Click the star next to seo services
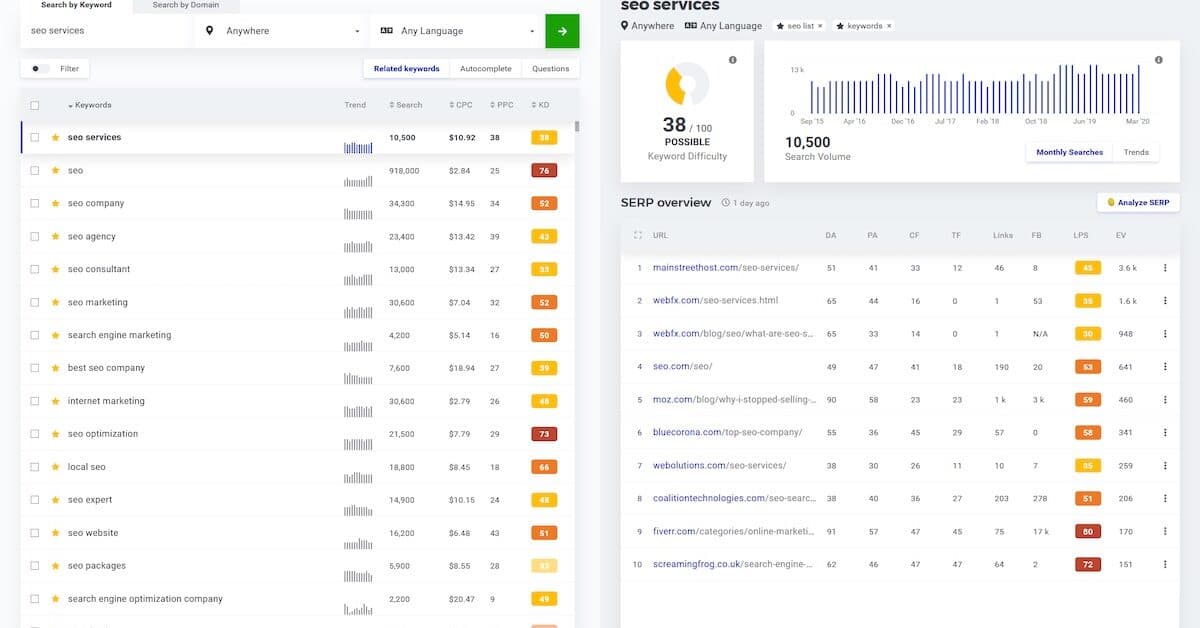Viewport: 1200px width, 628px height. (x=56, y=138)
